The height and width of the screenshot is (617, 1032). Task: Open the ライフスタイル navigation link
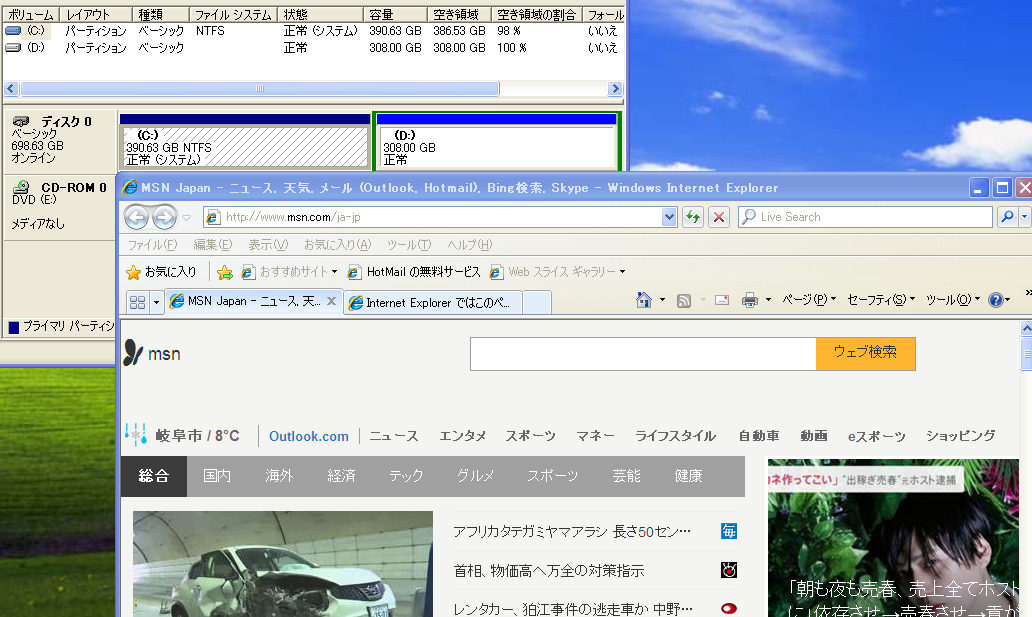coord(675,436)
